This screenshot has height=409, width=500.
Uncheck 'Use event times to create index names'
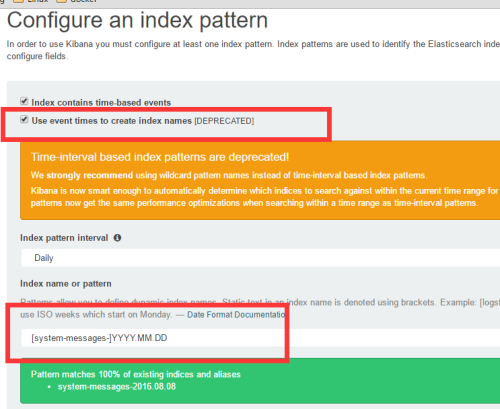(x=24, y=119)
